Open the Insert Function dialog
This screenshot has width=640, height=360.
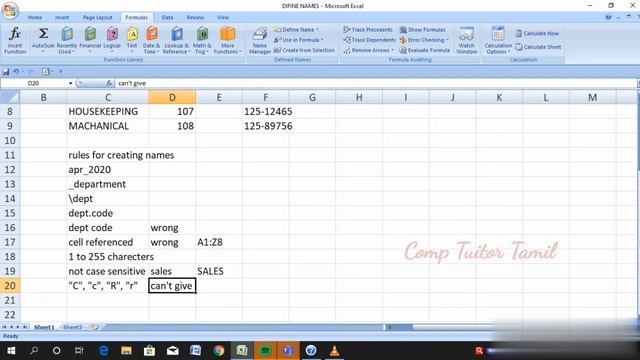(15, 40)
